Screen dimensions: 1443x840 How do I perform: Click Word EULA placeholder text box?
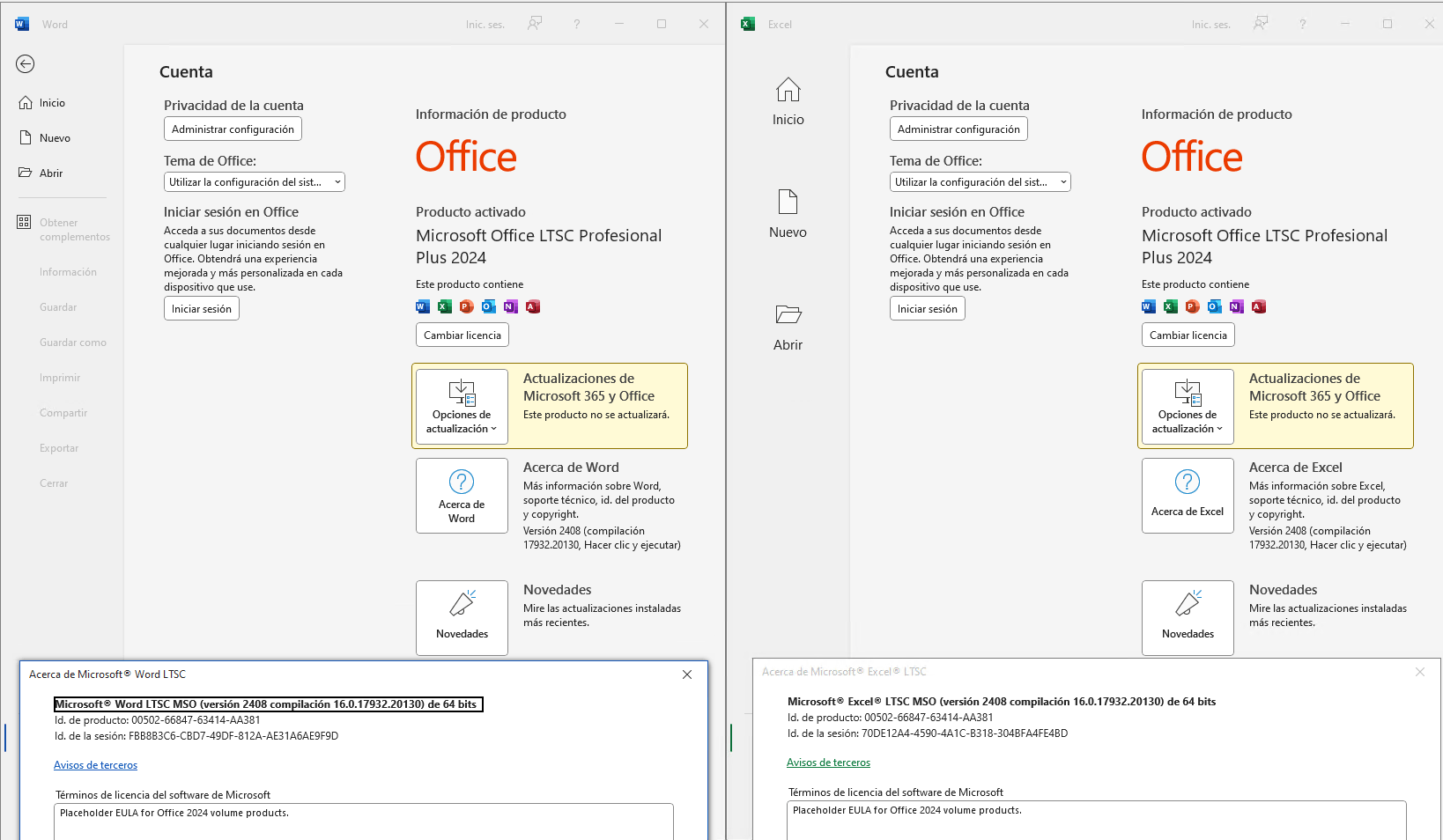[x=364, y=822]
